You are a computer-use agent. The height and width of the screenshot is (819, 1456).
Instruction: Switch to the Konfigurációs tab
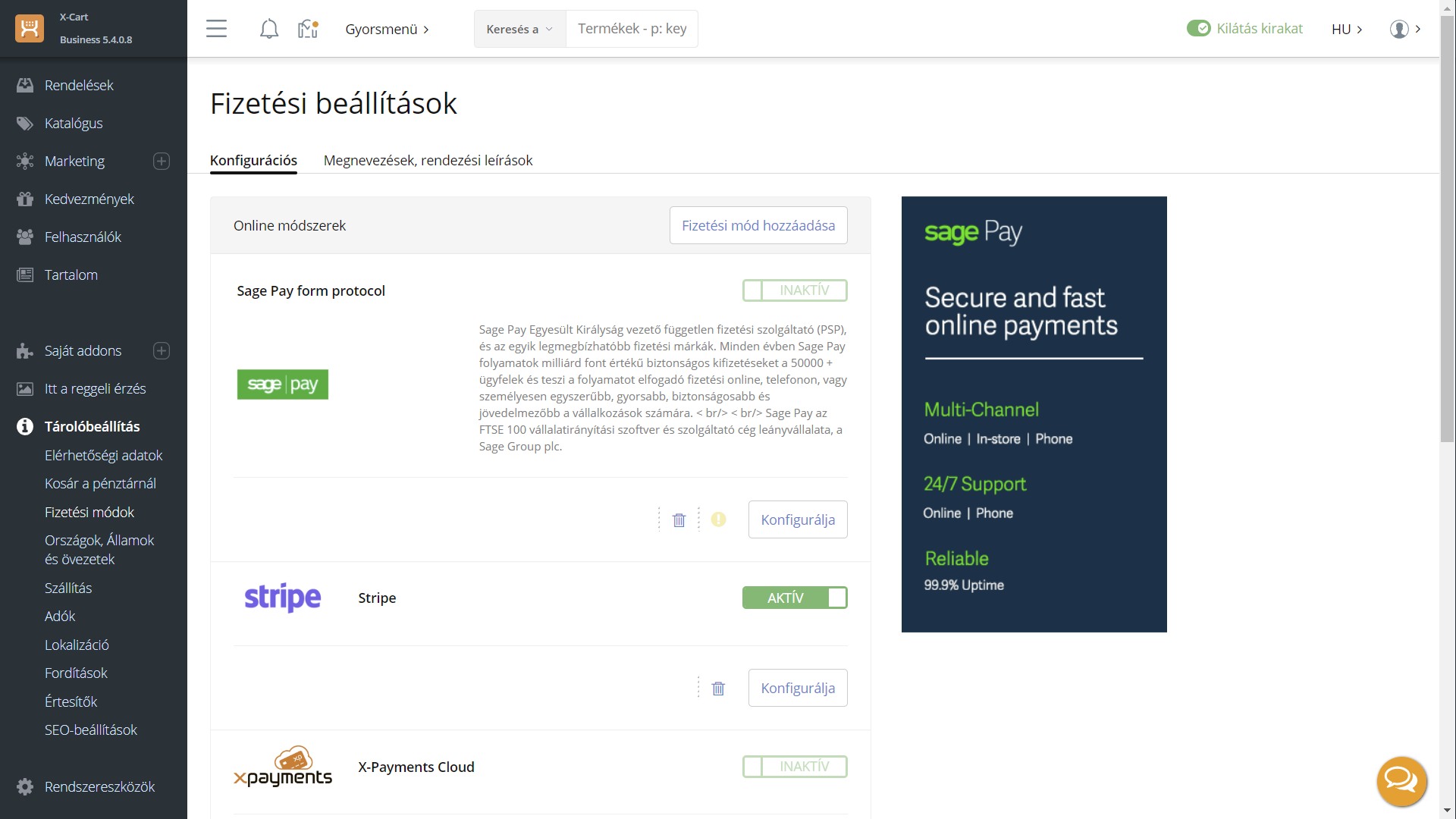click(x=253, y=160)
